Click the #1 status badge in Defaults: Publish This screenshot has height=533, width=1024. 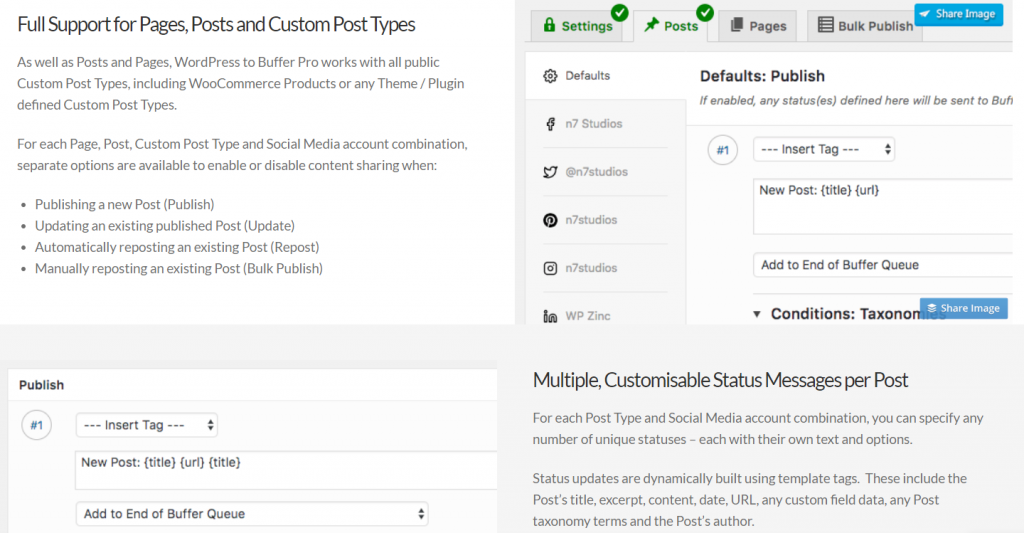pyautogui.click(x=722, y=150)
